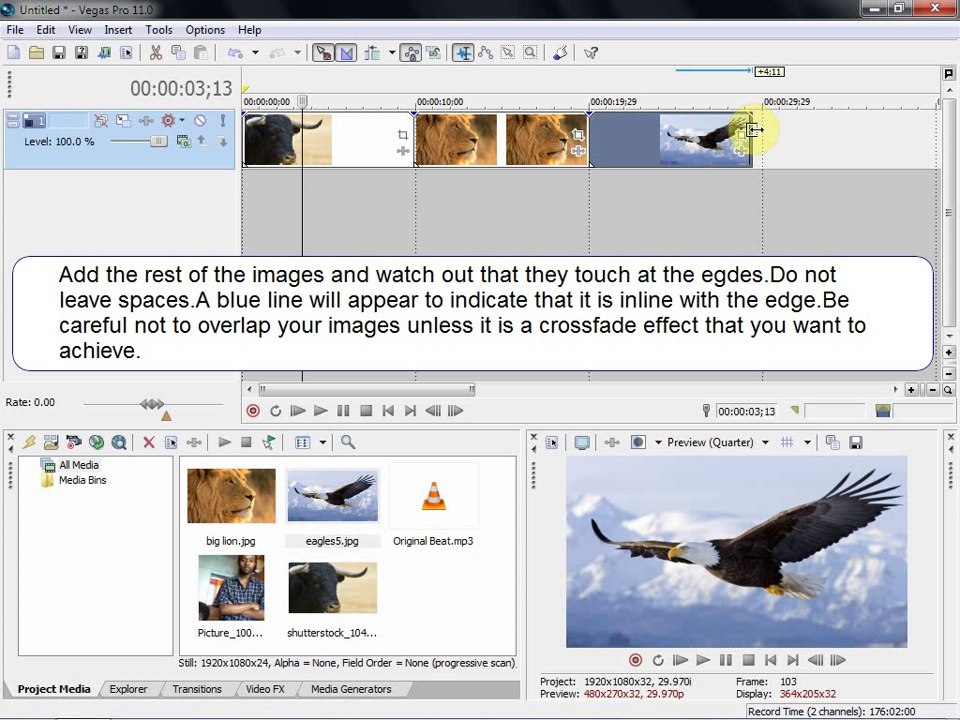The image size is (960, 720).
Task: Select the All Media tree item
Action: point(78,465)
